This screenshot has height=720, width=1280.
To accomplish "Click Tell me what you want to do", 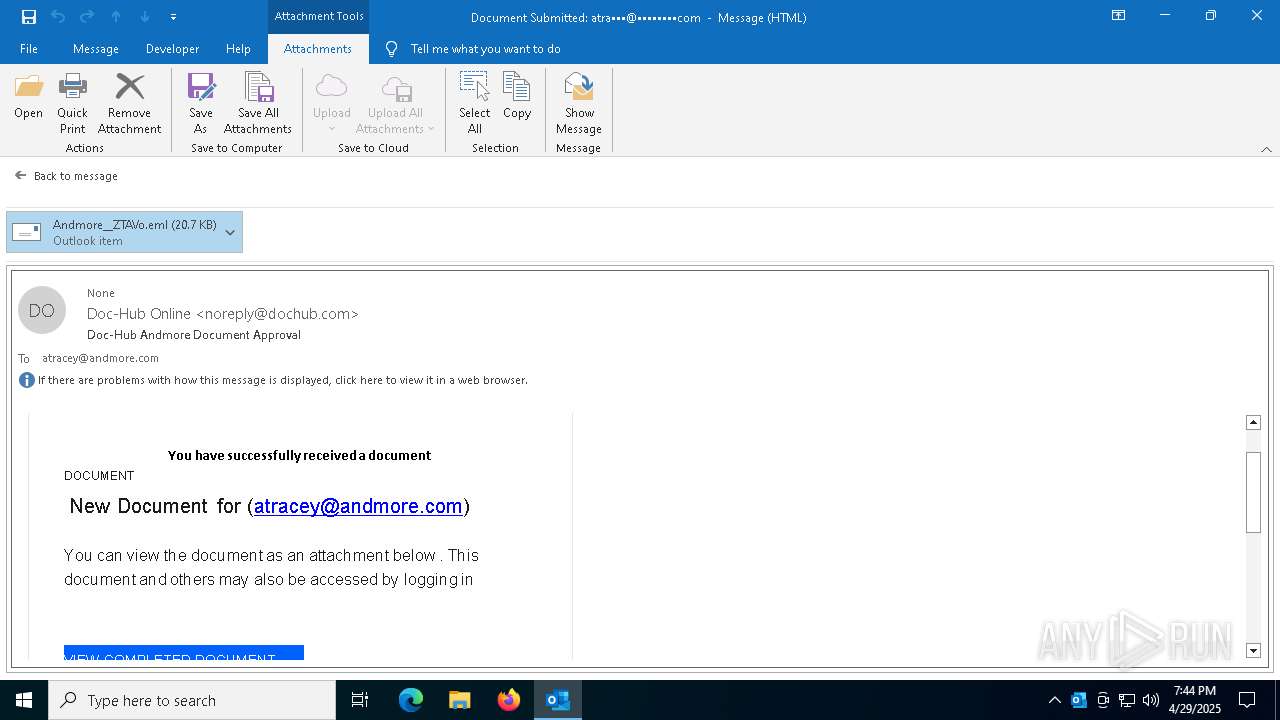I will coord(485,49).
